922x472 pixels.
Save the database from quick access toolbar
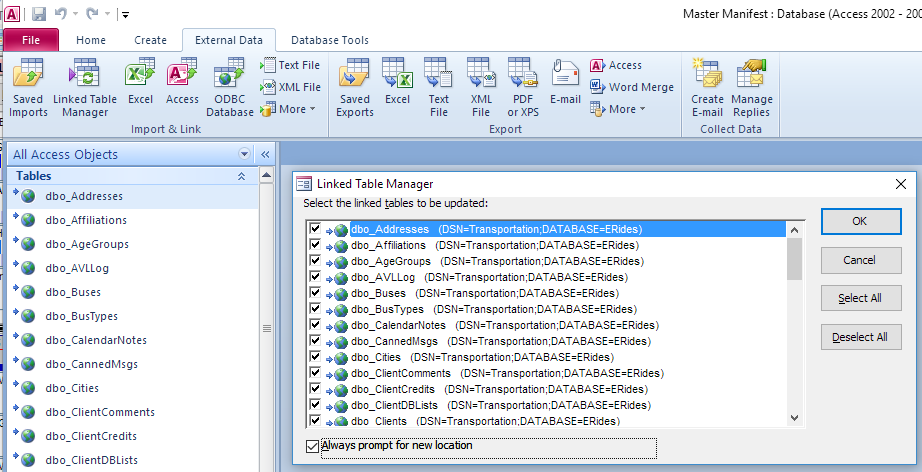pos(38,14)
